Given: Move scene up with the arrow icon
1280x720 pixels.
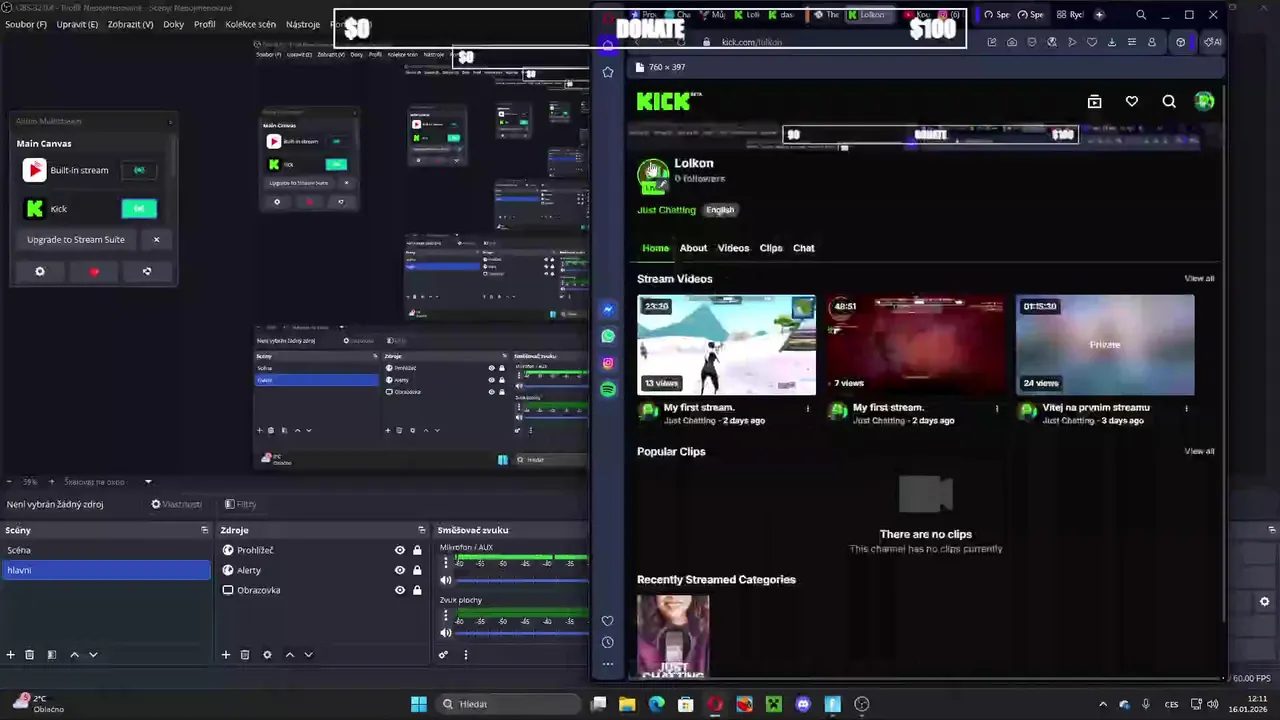Looking at the screenshot, I should 74,655.
